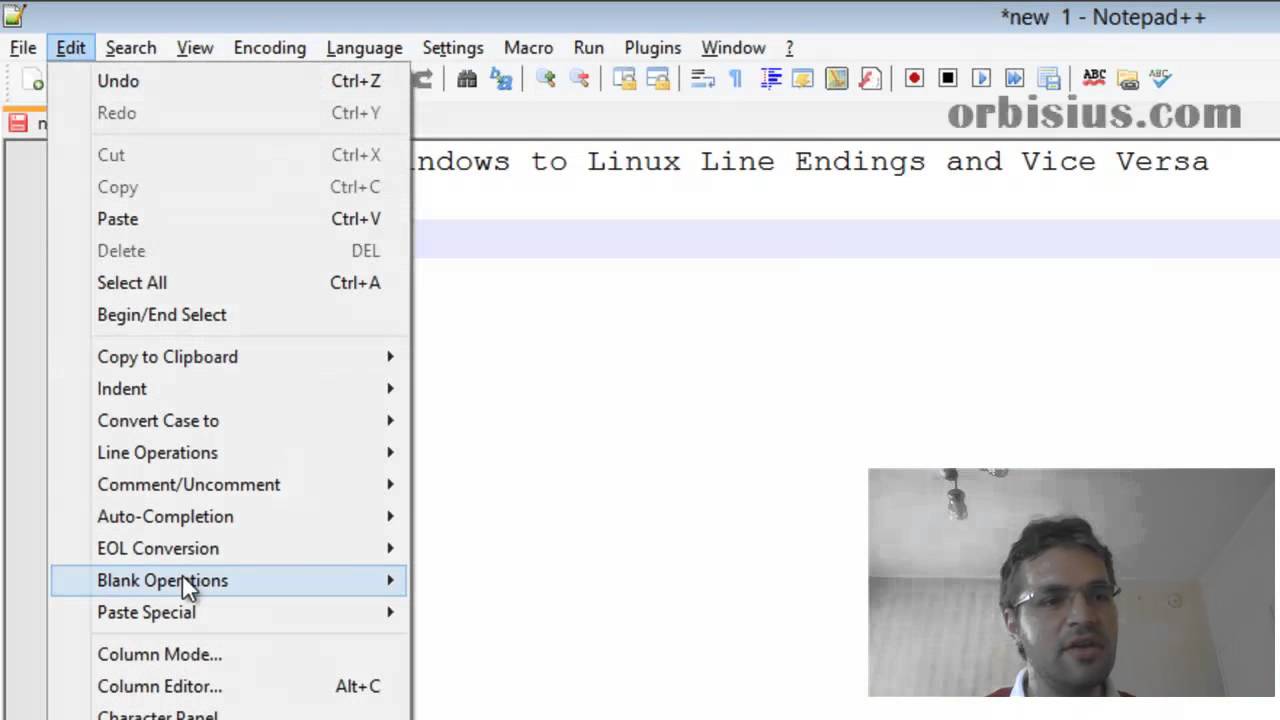The image size is (1280, 720).
Task: Toggle Word Wrap toolbar icon
Action: point(702,79)
